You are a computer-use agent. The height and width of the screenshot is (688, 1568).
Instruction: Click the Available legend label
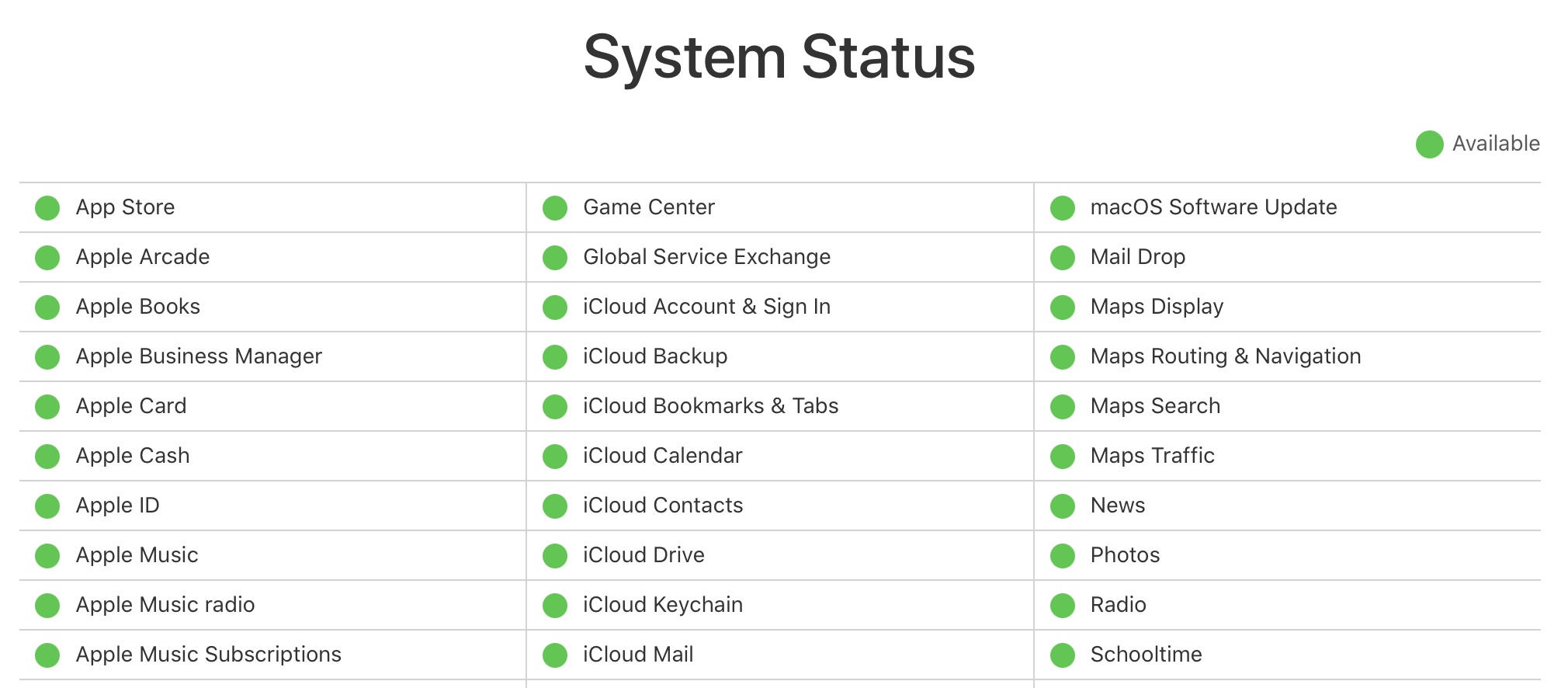(x=1496, y=144)
